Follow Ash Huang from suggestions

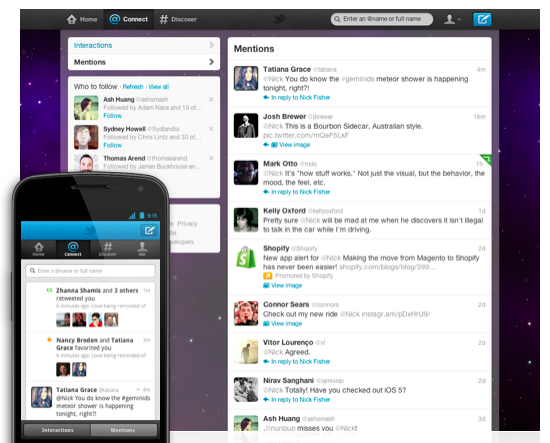pos(112,116)
